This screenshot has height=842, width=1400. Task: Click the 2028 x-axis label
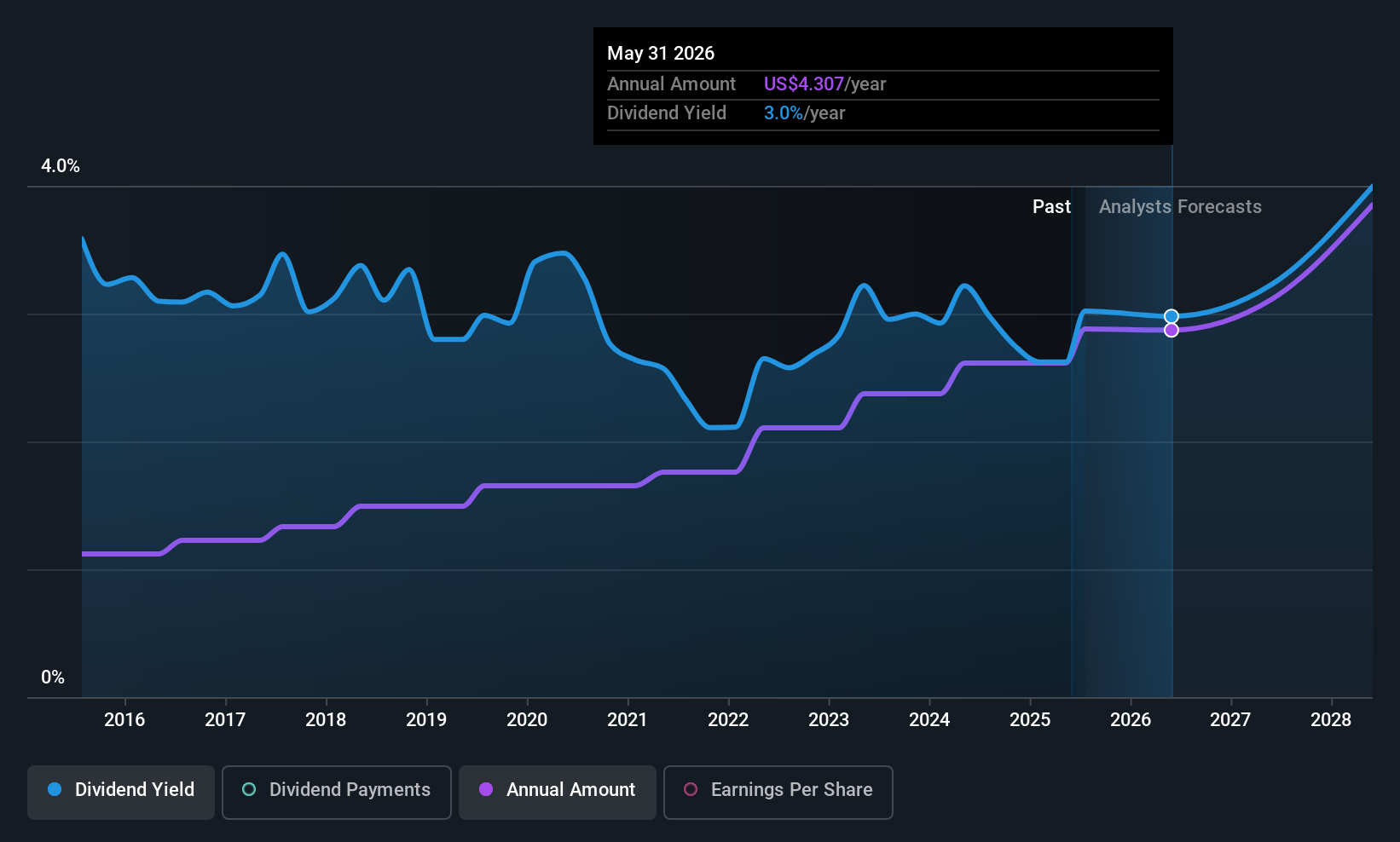click(x=1331, y=720)
